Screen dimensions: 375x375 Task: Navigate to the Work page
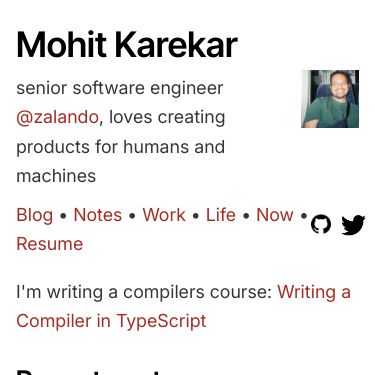pyautogui.click(x=164, y=215)
